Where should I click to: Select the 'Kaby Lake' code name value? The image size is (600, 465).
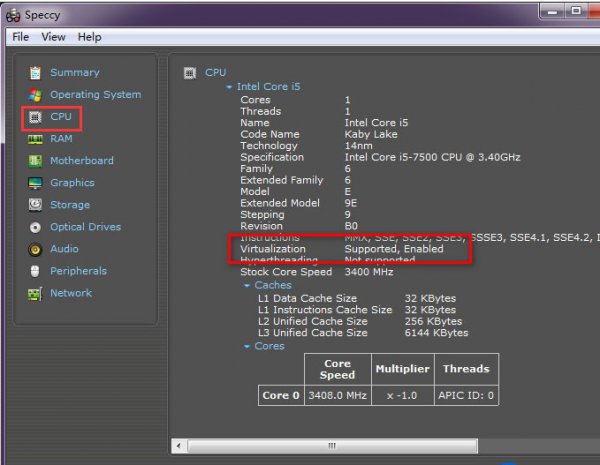click(x=371, y=134)
